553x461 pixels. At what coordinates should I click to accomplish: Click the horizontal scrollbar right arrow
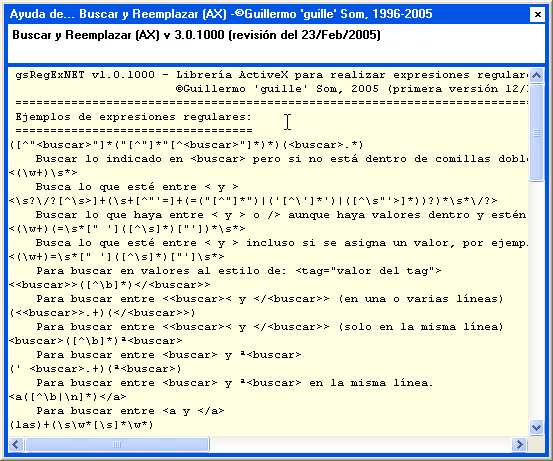(519, 444)
